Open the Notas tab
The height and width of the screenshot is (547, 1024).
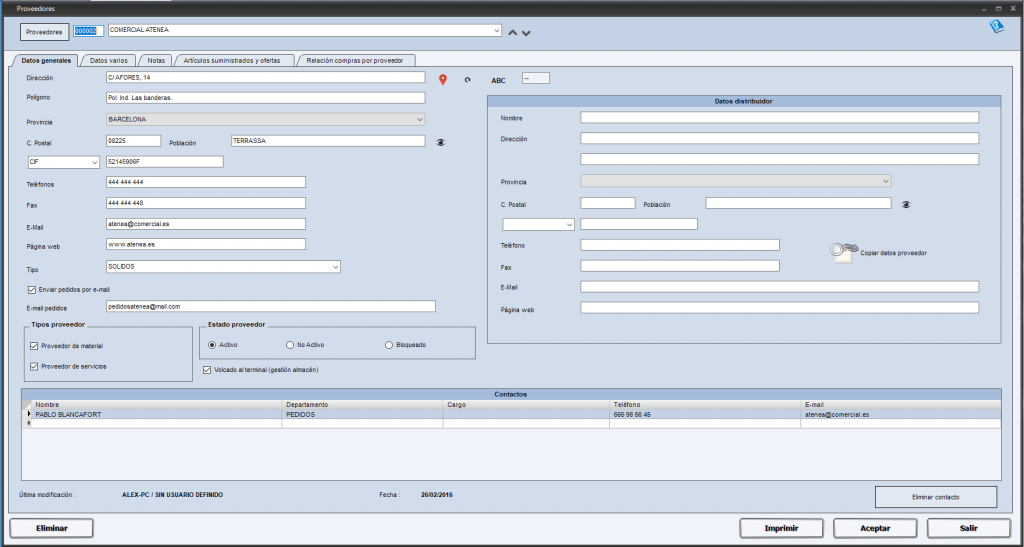(156, 60)
